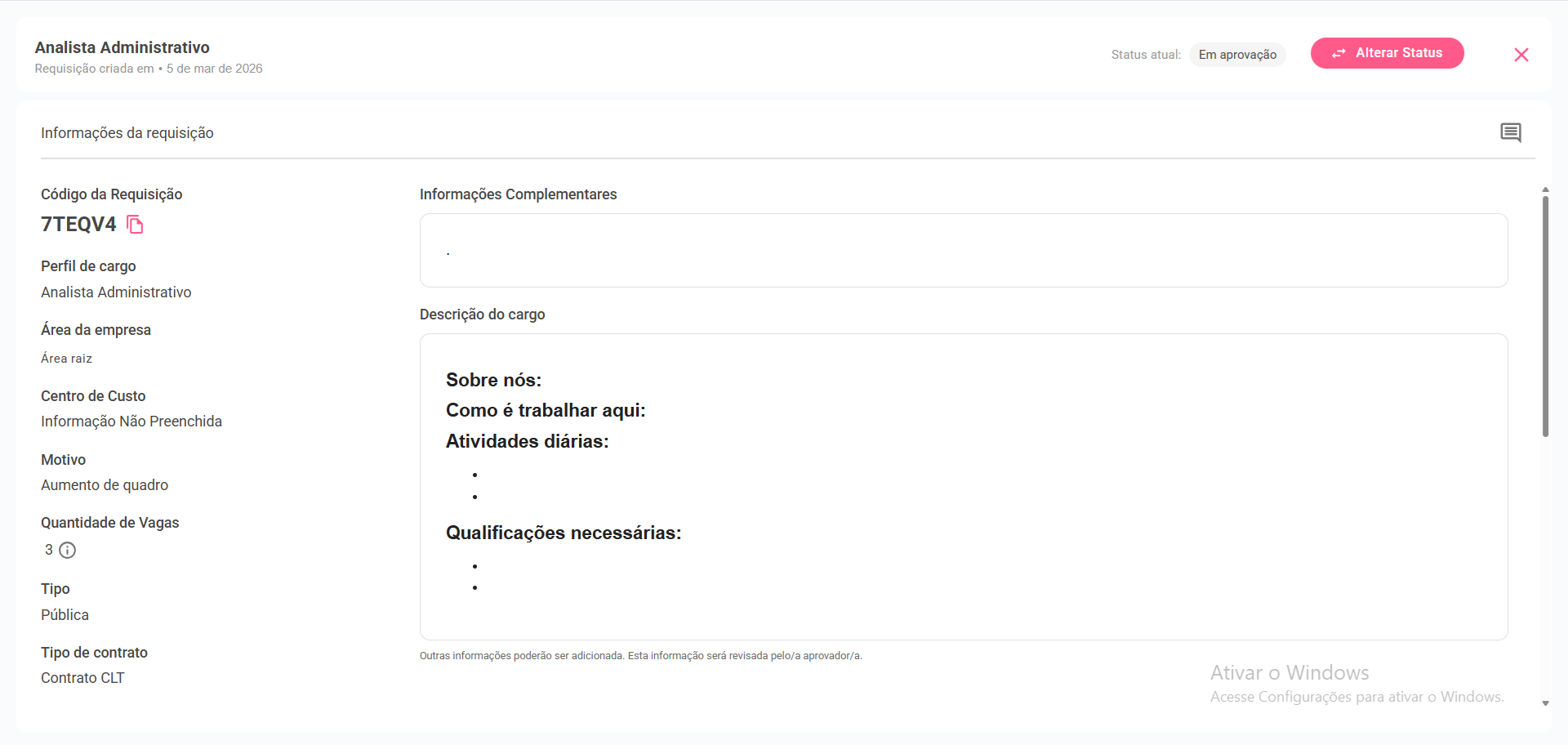1568x745 pixels.
Task: Close the requisition details with the X
Action: pyautogui.click(x=1521, y=55)
